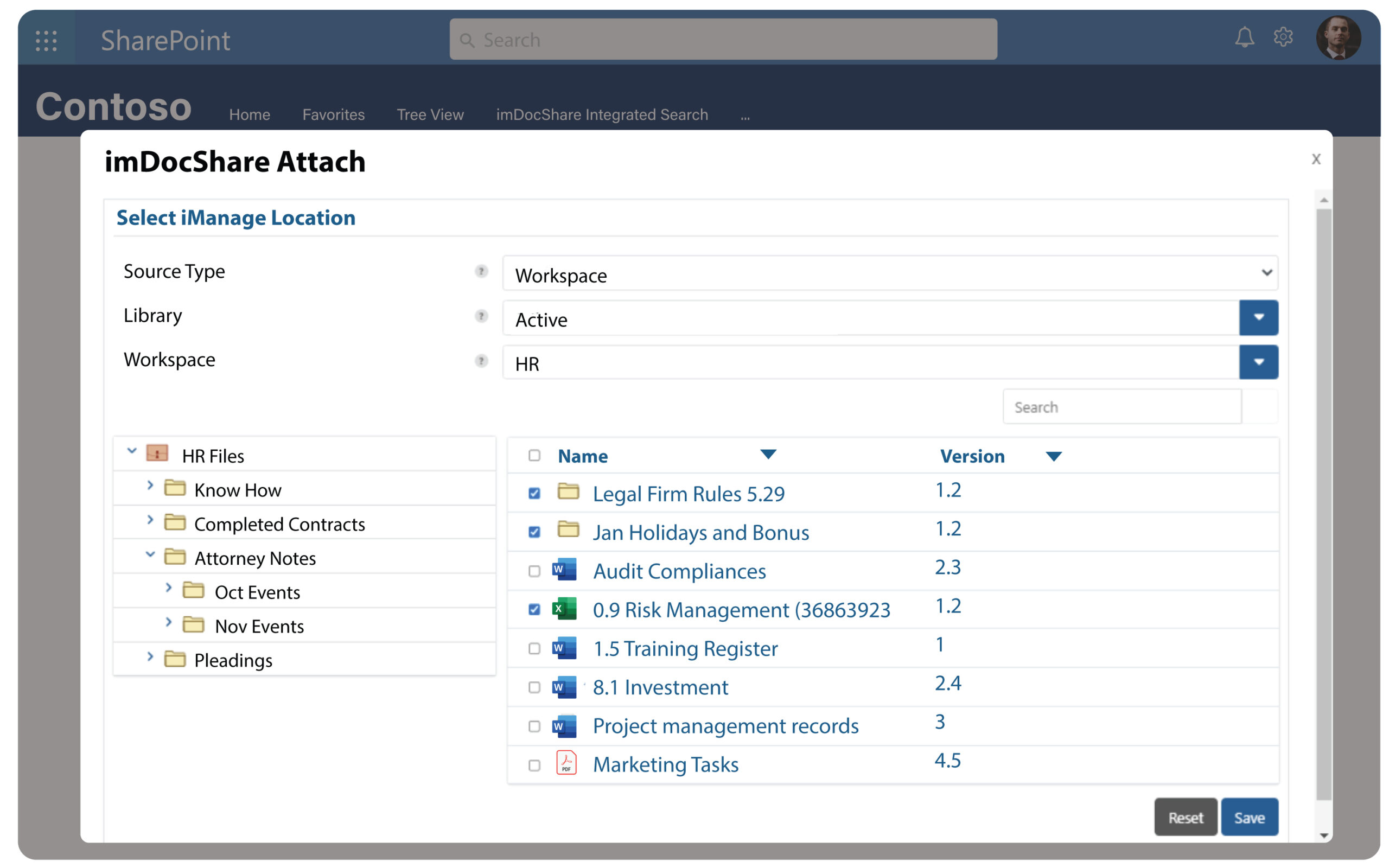Image resolution: width=1389 pixels, height=868 pixels.
Task: Click the Reset button
Action: [x=1186, y=817]
